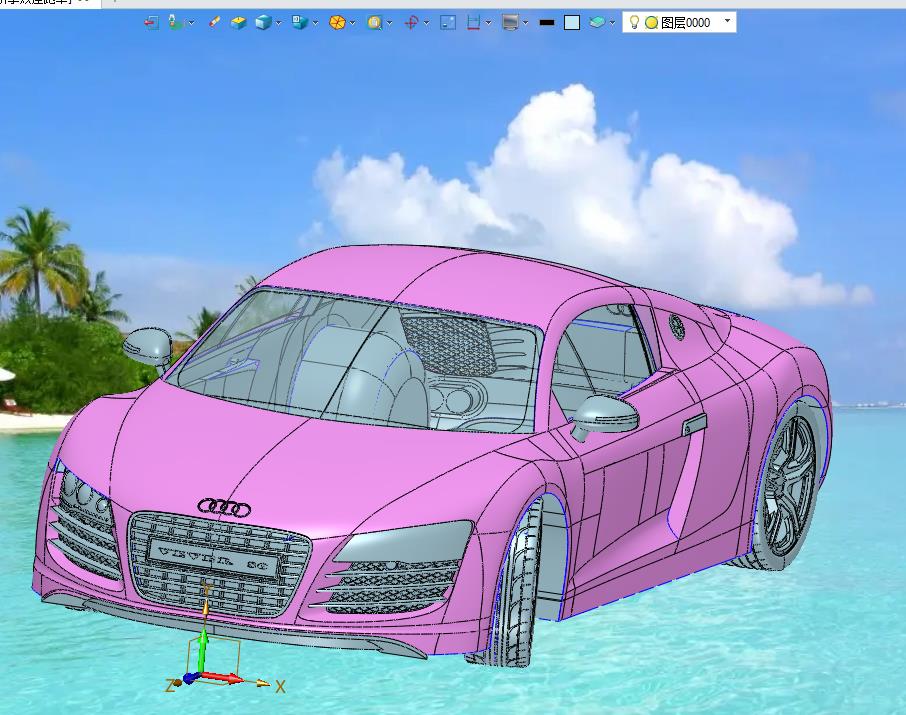Screen dimensions: 906x715
Task: Click the zoom magnifier icon
Action: (x=374, y=23)
